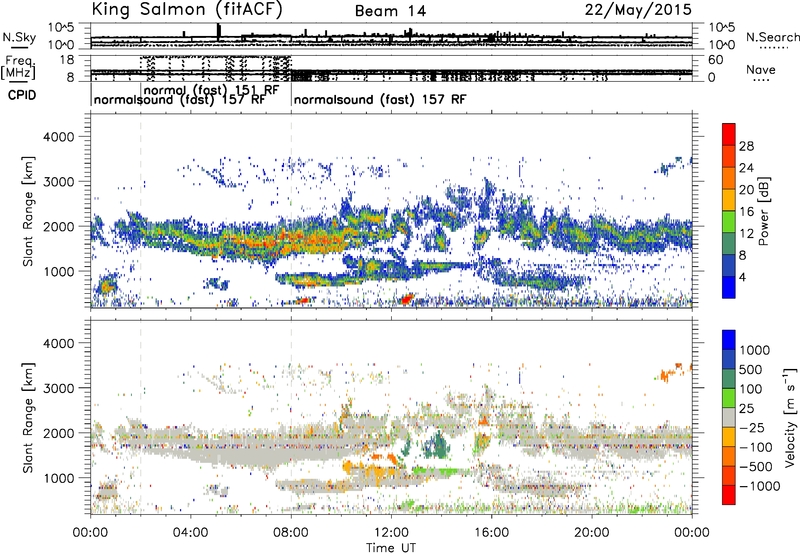Click the red top of the power colorbar
The width and height of the screenshot is (800, 554).
(x=729, y=134)
